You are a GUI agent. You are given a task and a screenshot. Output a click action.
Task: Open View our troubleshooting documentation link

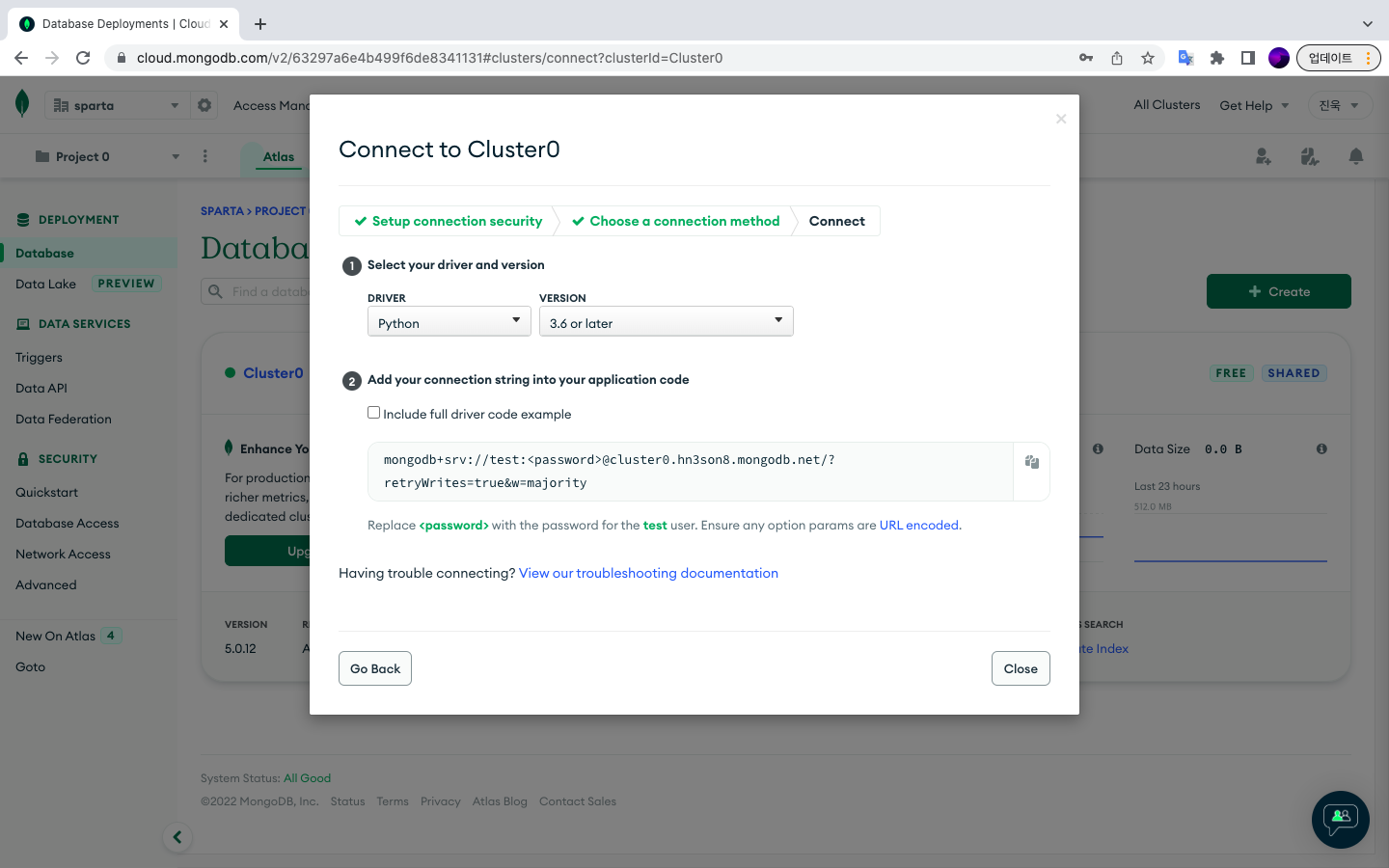[x=648, y=573]
